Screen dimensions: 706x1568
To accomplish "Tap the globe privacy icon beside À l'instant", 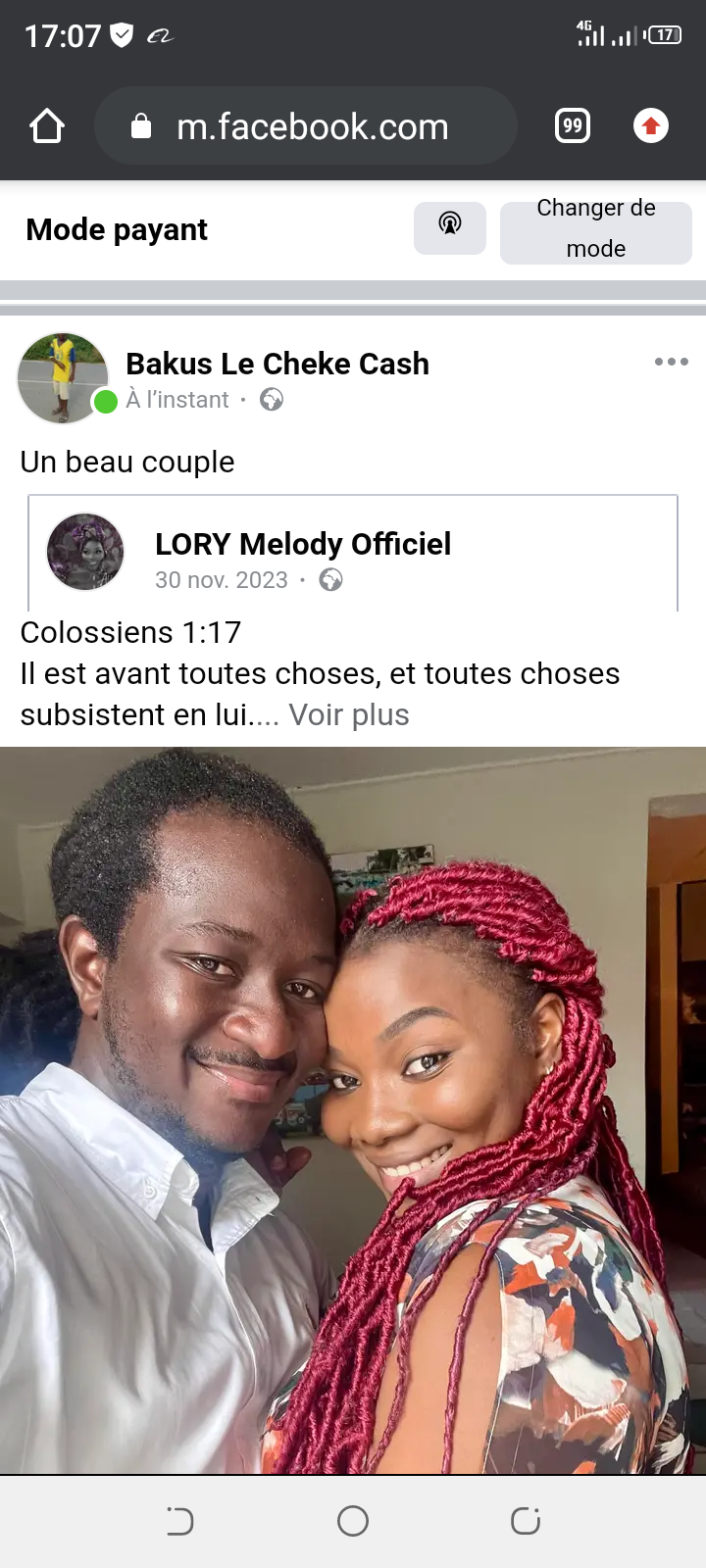I will (272, 400).
